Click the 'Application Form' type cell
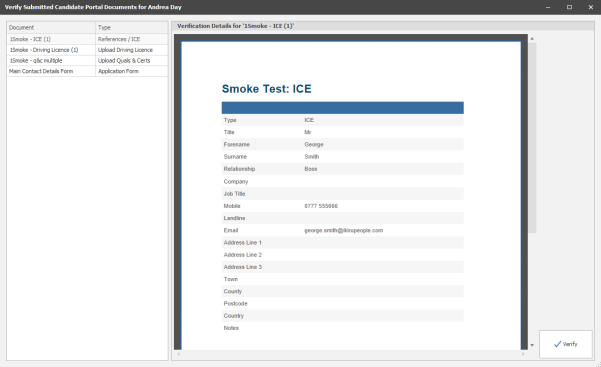601x367 pixels. 131,71
